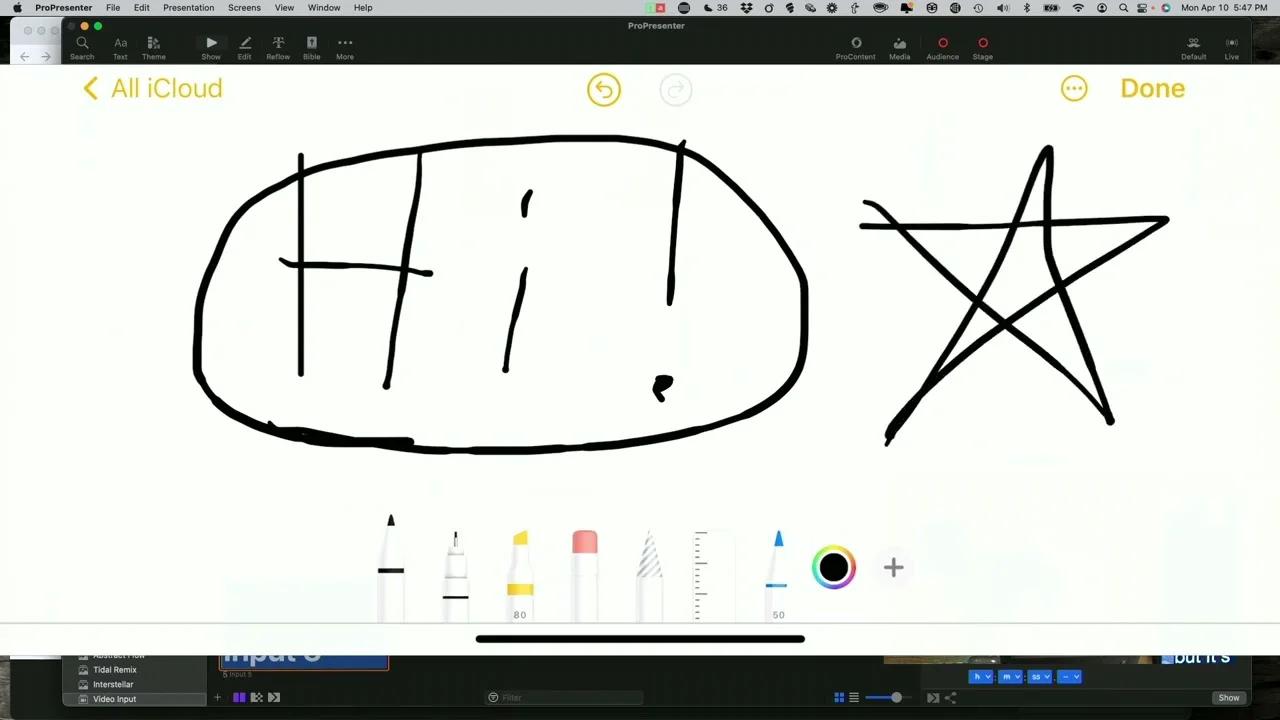Open the hours dropdown in the timer controls
1280x720 pixels.
point(981,676)
